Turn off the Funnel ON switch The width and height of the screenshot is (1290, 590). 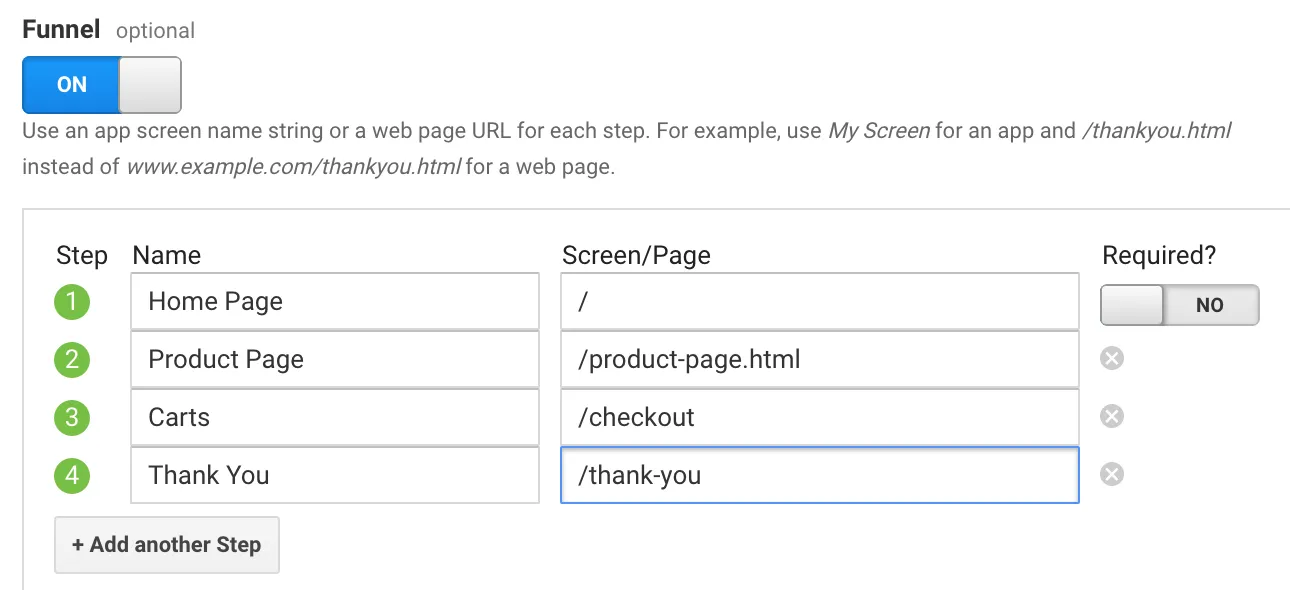pos(102,85)
